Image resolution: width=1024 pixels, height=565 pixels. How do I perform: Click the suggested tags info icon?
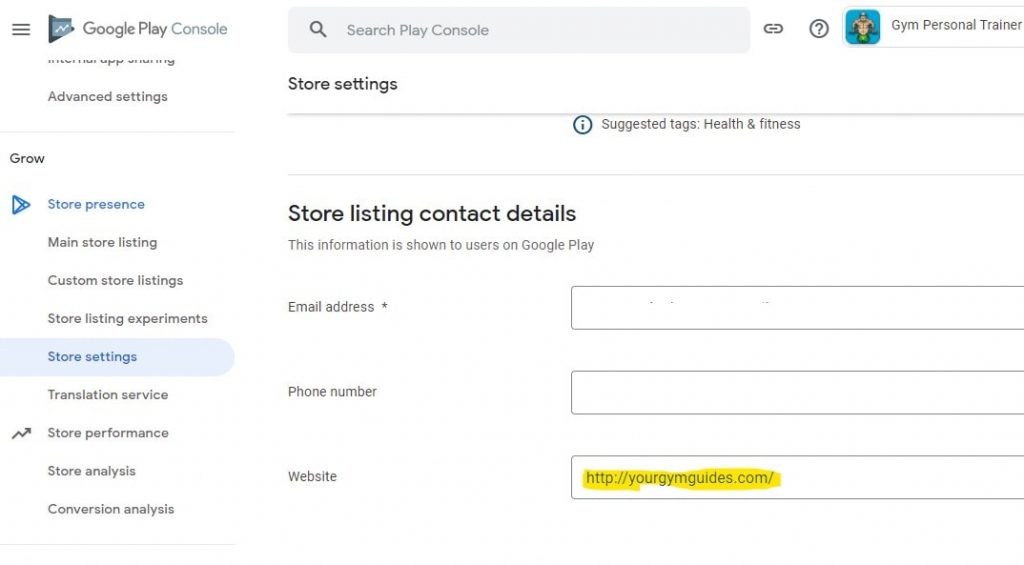coord(583,124)
